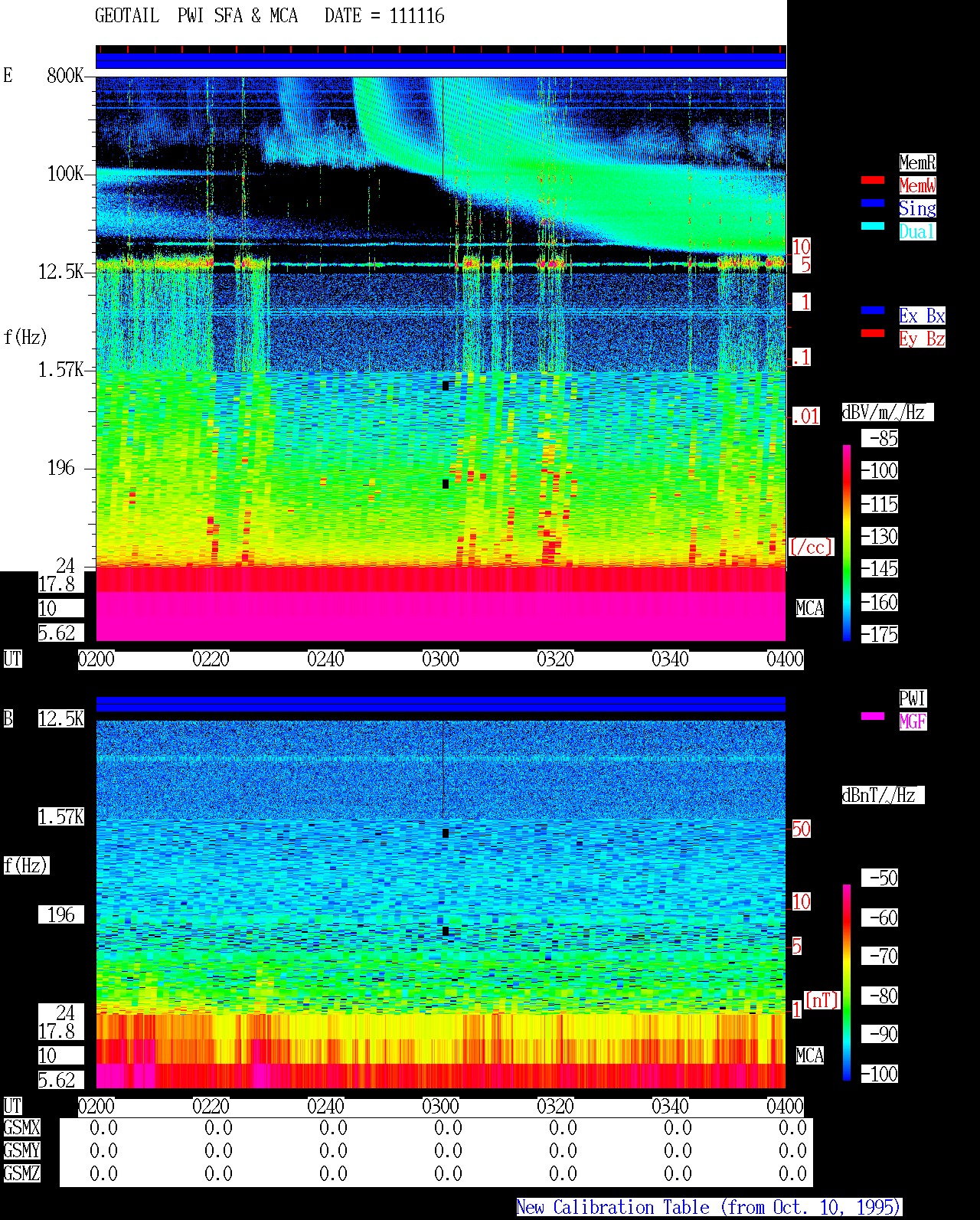
Task: Click the PWI legend label
Action: [x=913, y=698]
